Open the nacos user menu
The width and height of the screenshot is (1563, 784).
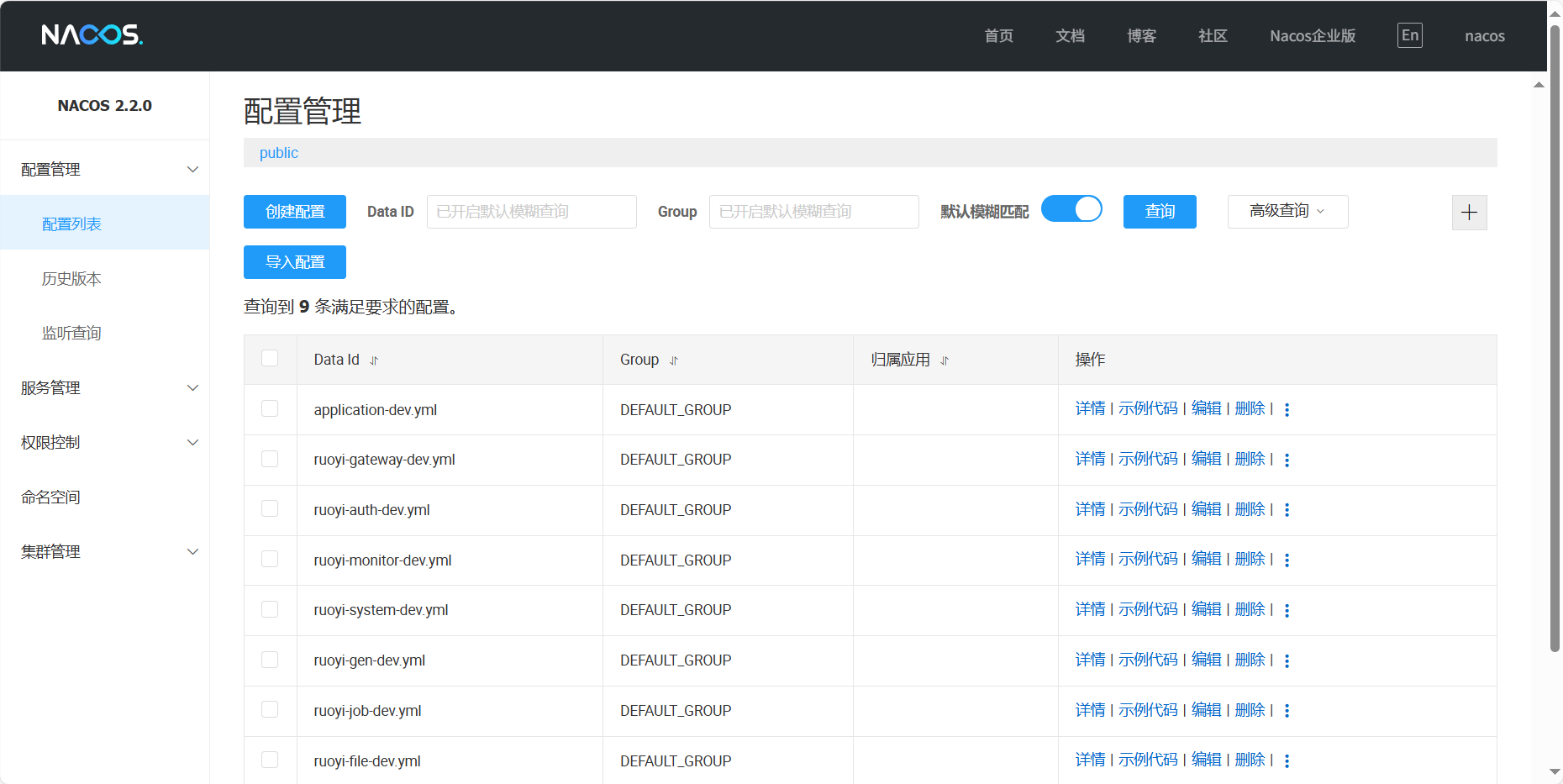(1485, 36)
